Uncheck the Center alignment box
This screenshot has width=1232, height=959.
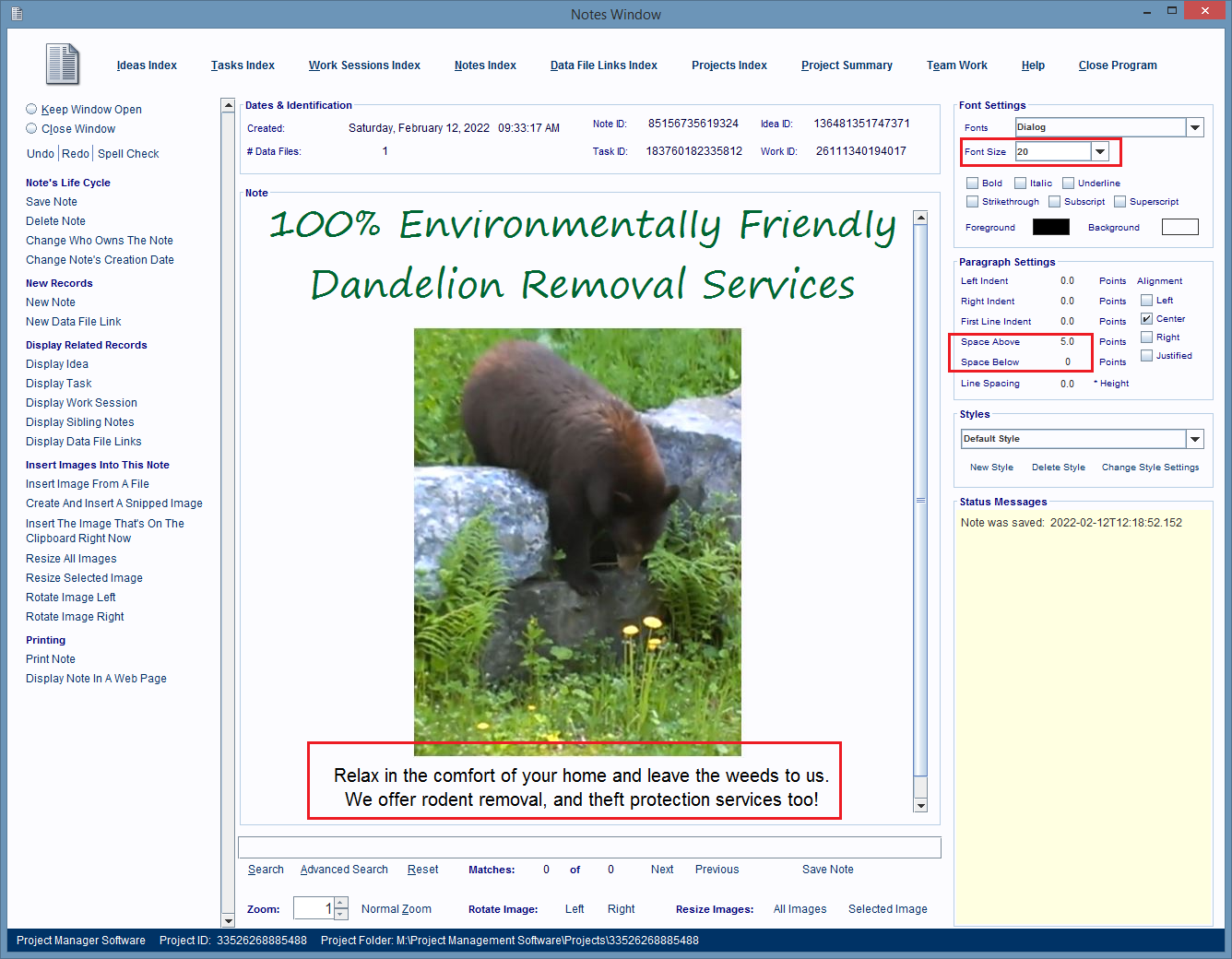pyautogui.click(x=1146, y=318)
